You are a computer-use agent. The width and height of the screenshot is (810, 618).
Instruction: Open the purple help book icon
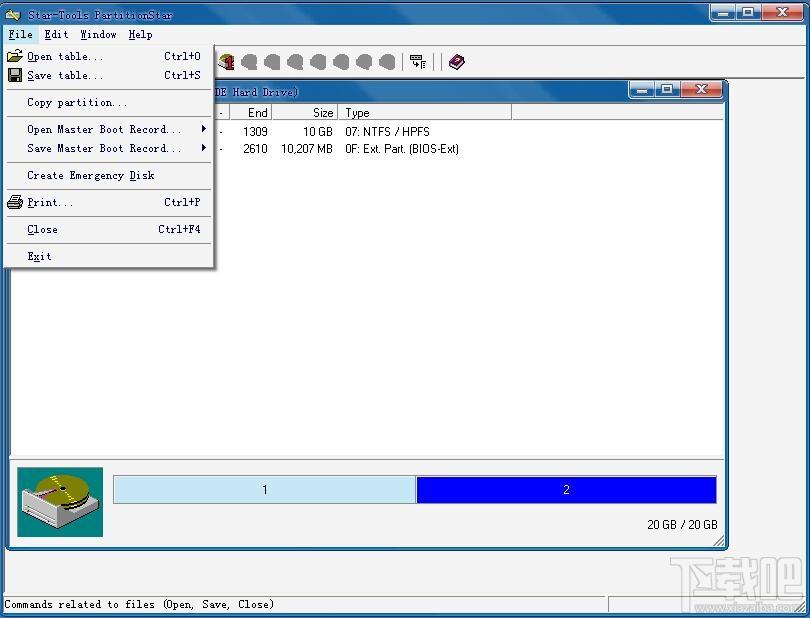pyautogui.click(x=457, y=62)
